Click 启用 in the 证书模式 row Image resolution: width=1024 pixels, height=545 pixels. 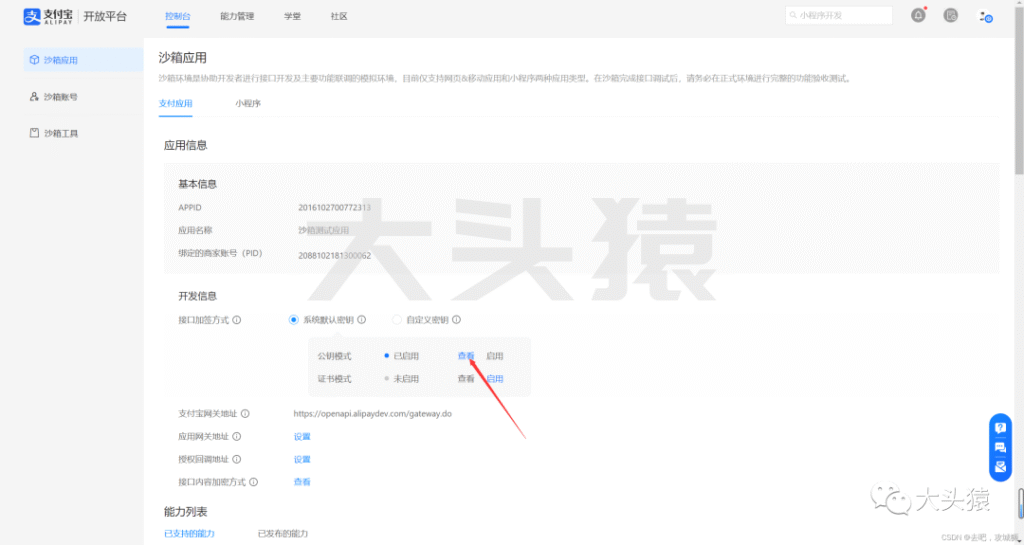click(x=495, y=379)
